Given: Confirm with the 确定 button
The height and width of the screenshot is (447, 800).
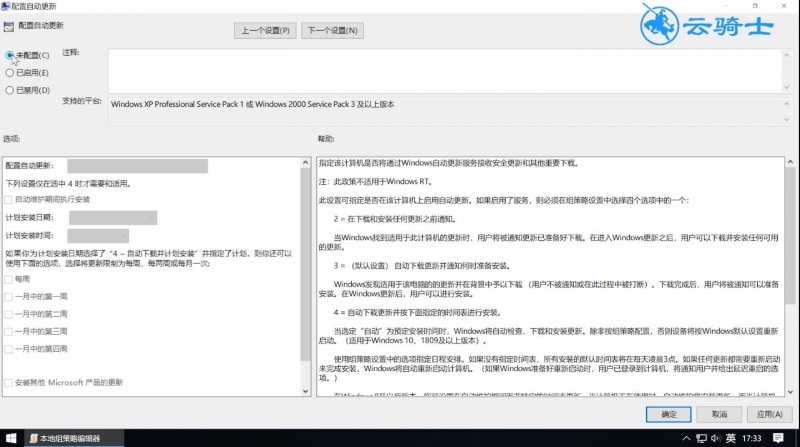Looking at the screenshot, I should (668, 414).
